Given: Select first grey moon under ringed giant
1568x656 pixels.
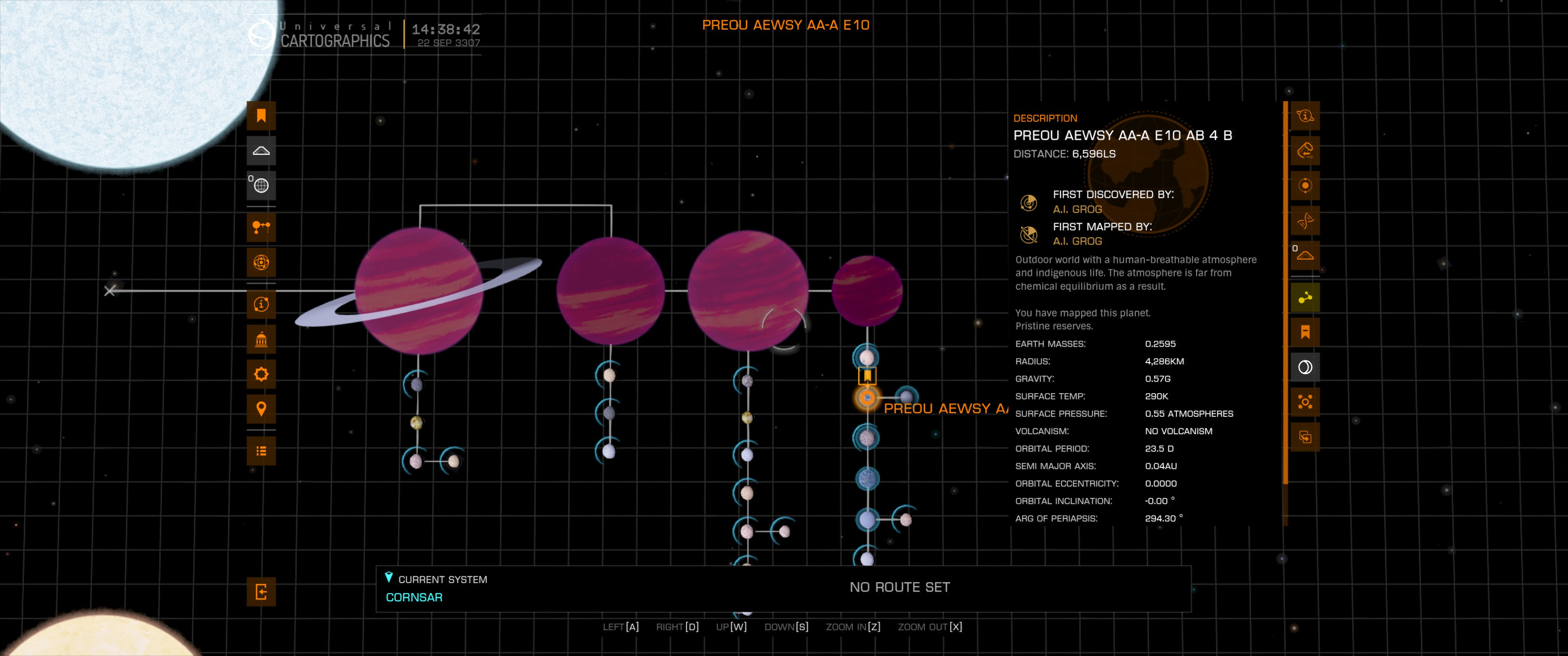Looking at the screenshot, I should tap(417, 384).
